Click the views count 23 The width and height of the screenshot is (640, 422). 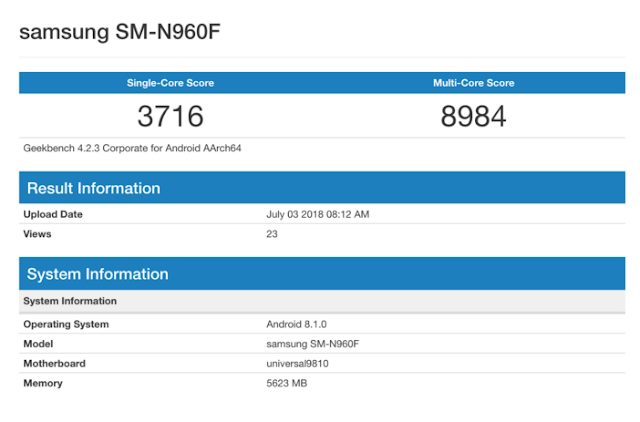click(x=272, y=234)
